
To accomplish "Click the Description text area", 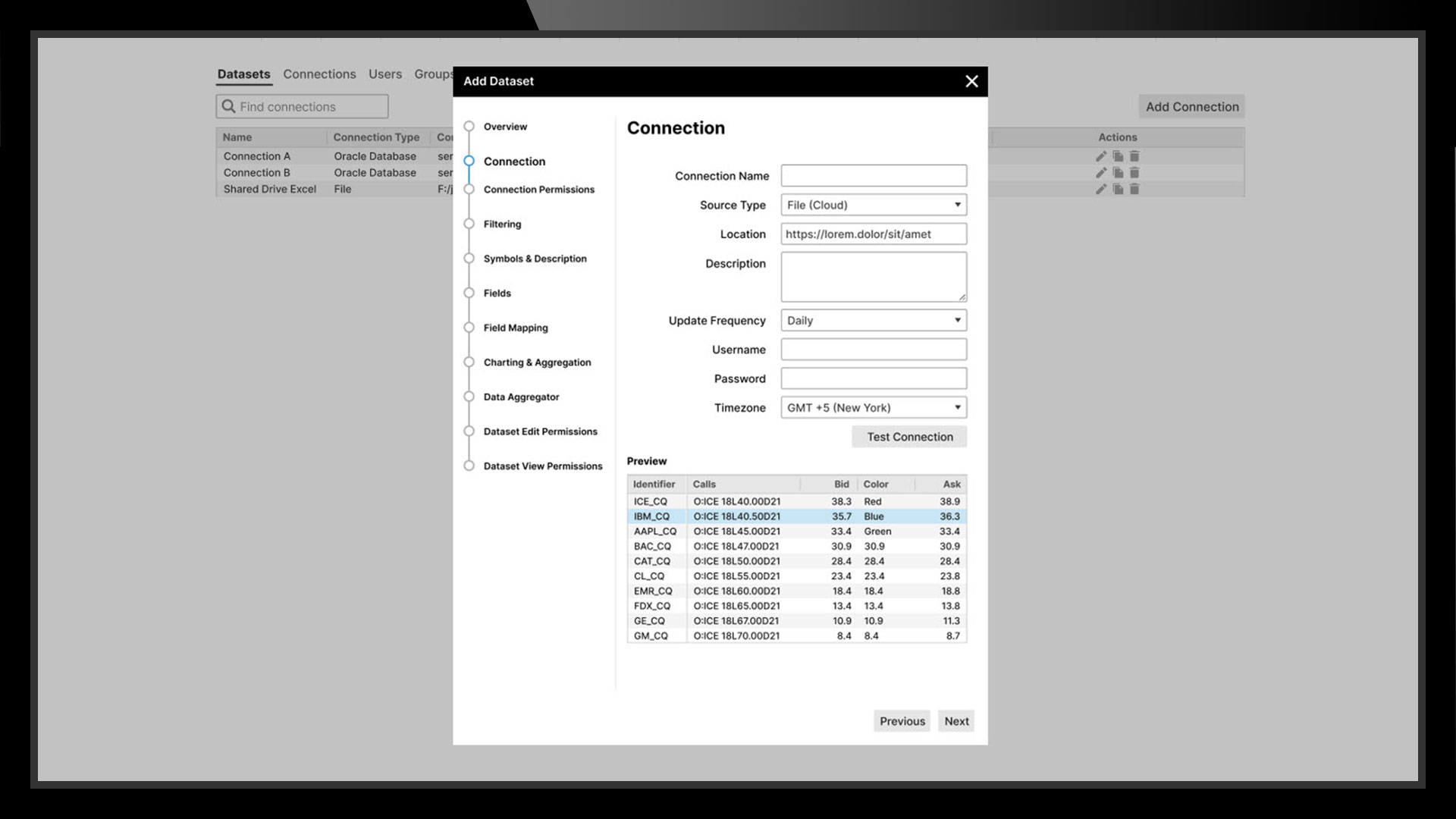I will [x=874, y=277].
